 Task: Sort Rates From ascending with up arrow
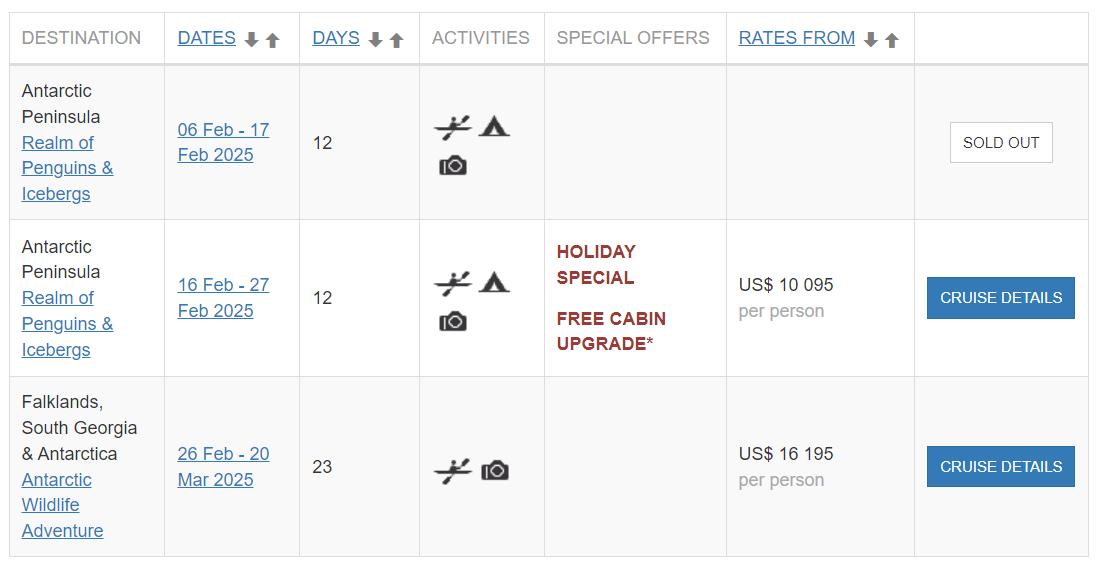(x=891, y=40)
